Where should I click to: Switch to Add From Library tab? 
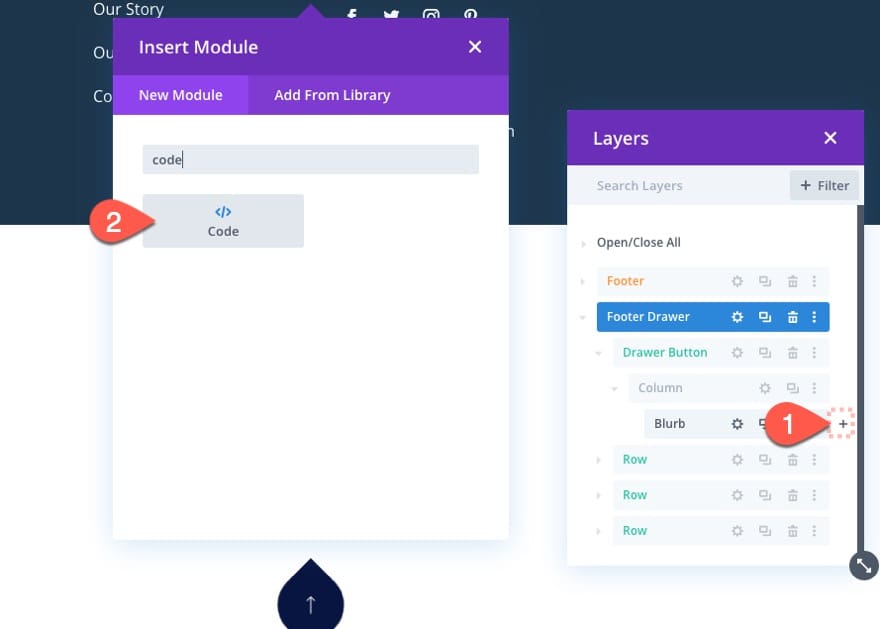[x=332, y=95]
